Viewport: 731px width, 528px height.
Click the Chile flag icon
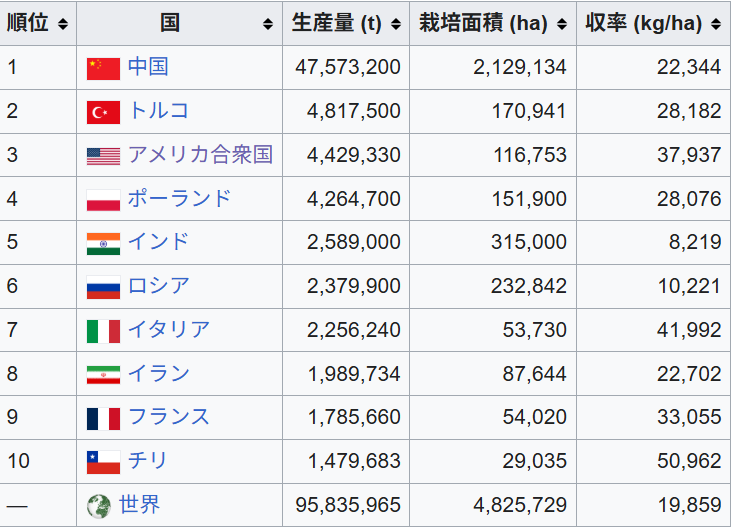click(x=103, y=462)
